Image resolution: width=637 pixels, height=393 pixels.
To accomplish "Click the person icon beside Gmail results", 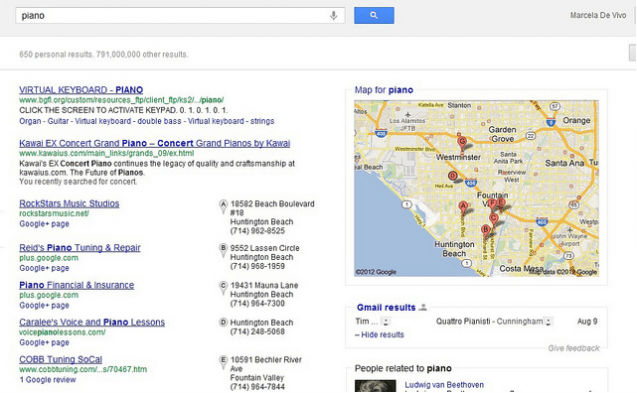I will [x=422, y=307].
